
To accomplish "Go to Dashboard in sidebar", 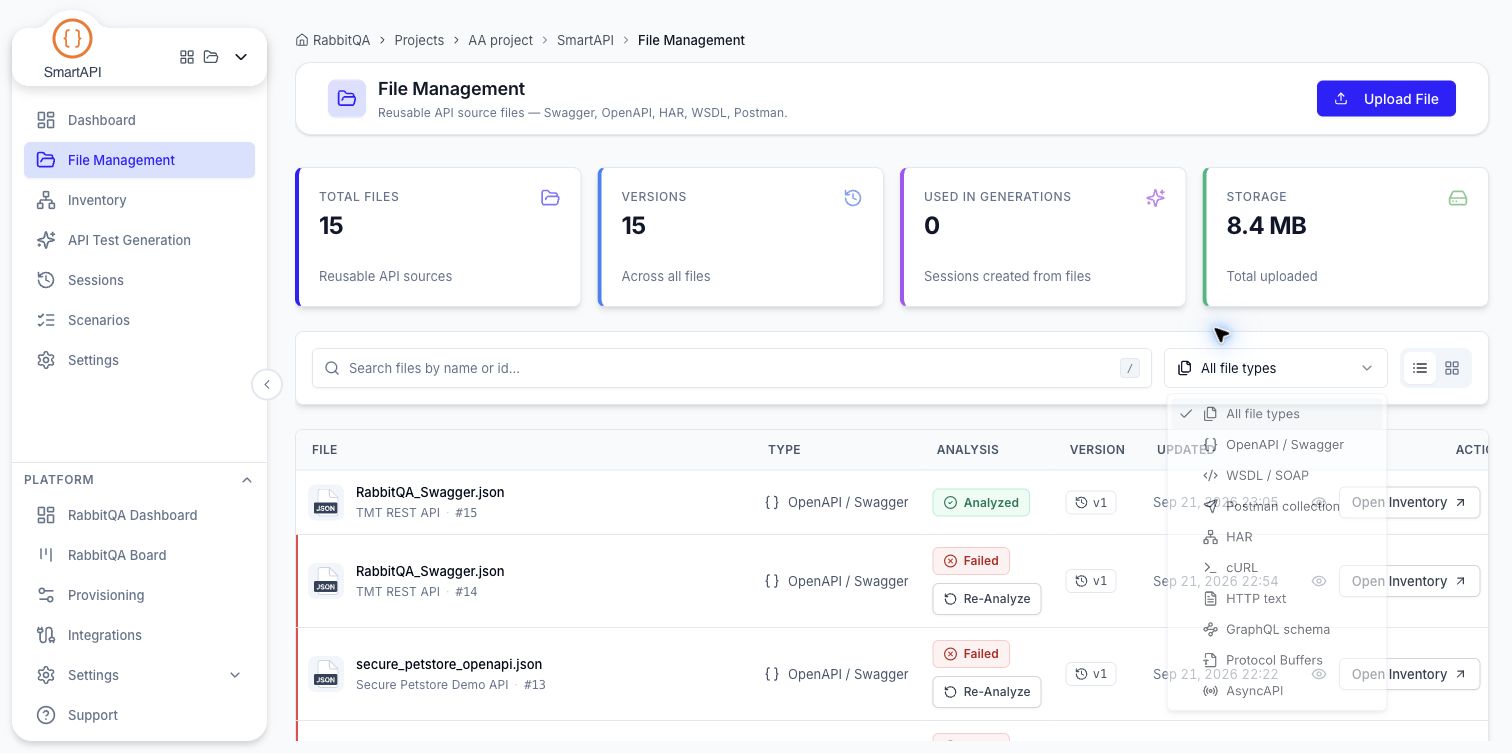I will (139, 120).
